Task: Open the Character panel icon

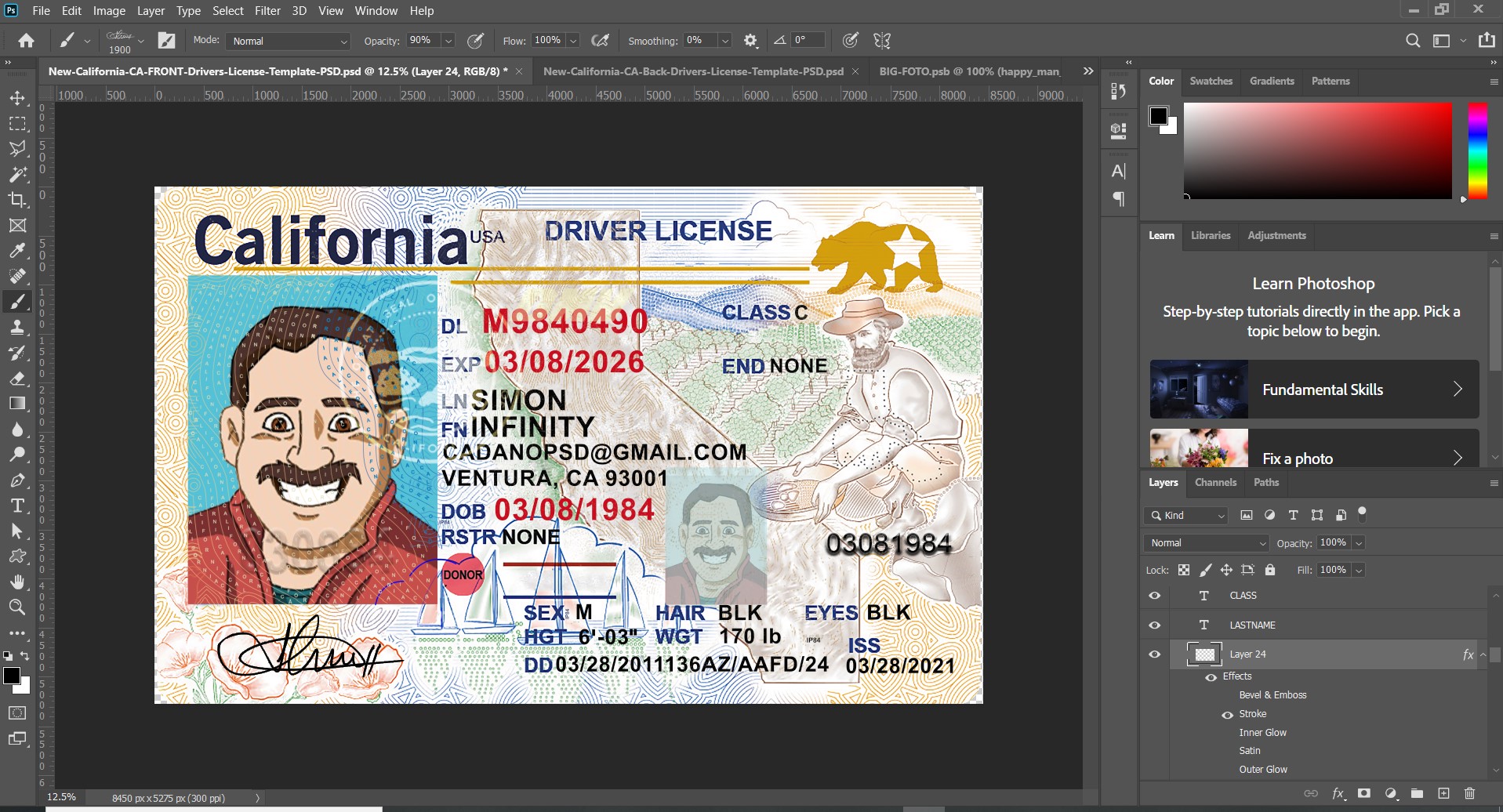Action: tap(1119, 171)
